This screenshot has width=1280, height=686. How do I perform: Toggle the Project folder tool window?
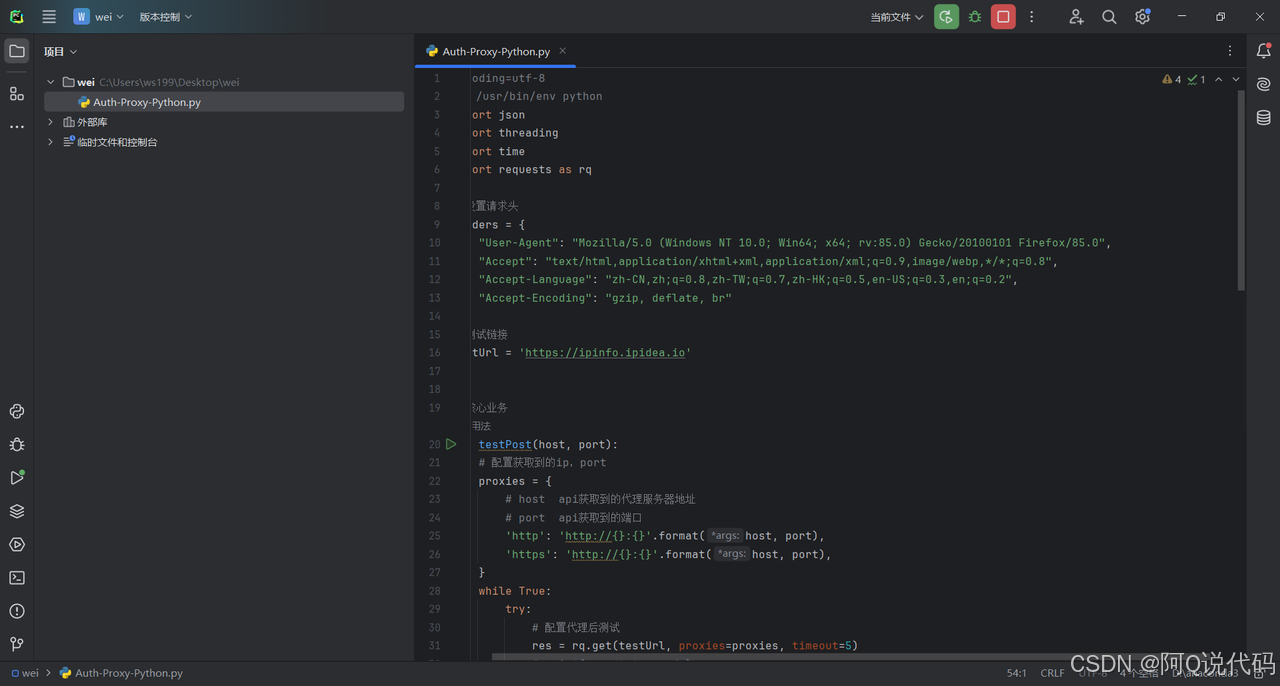coord(17,51)
